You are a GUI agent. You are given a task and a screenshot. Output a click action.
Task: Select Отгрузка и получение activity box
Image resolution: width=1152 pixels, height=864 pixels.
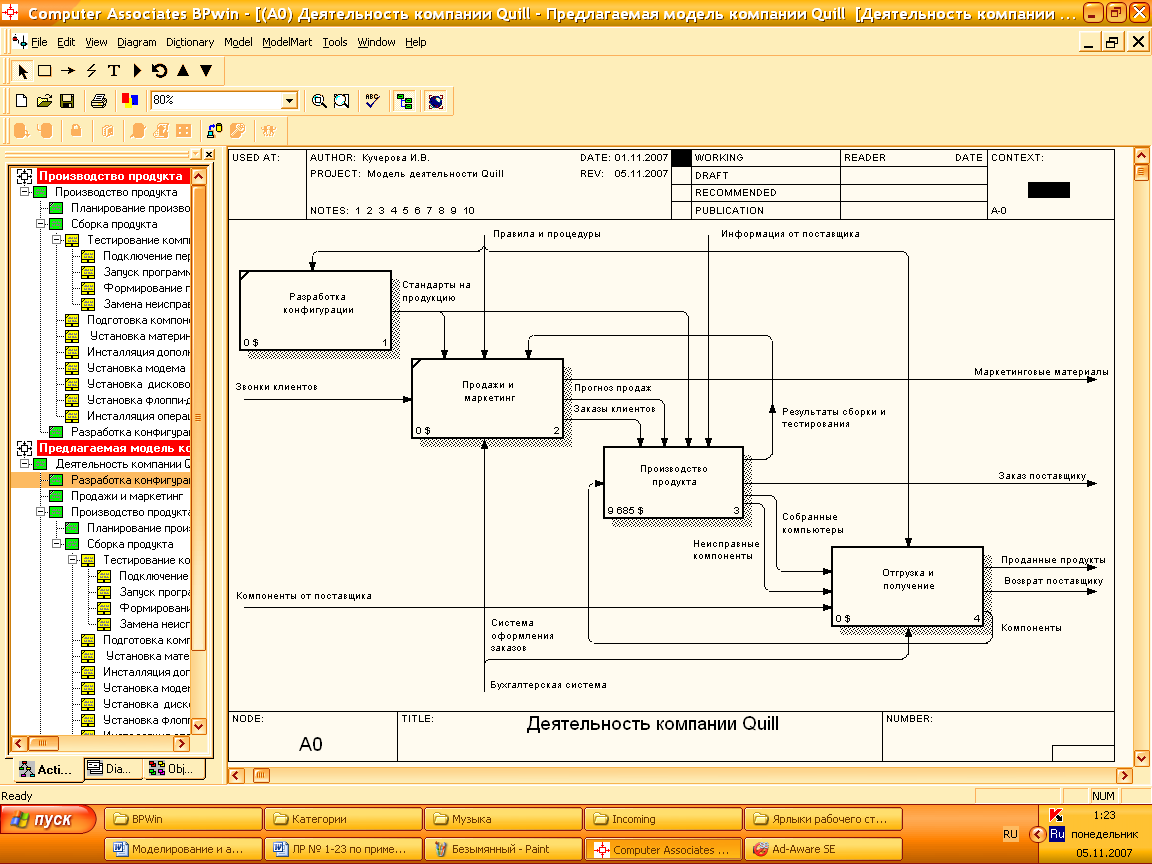click(x=907, y=586)
